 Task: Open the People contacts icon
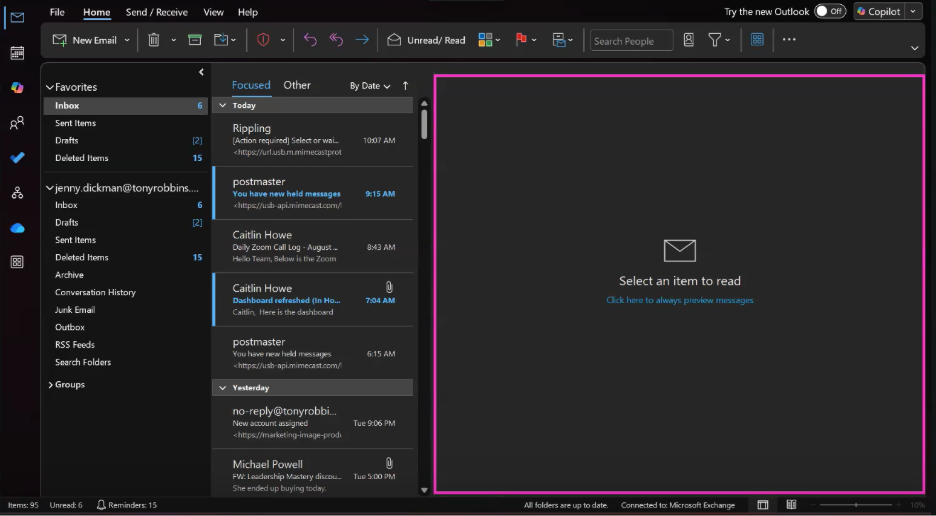[17, 123]
